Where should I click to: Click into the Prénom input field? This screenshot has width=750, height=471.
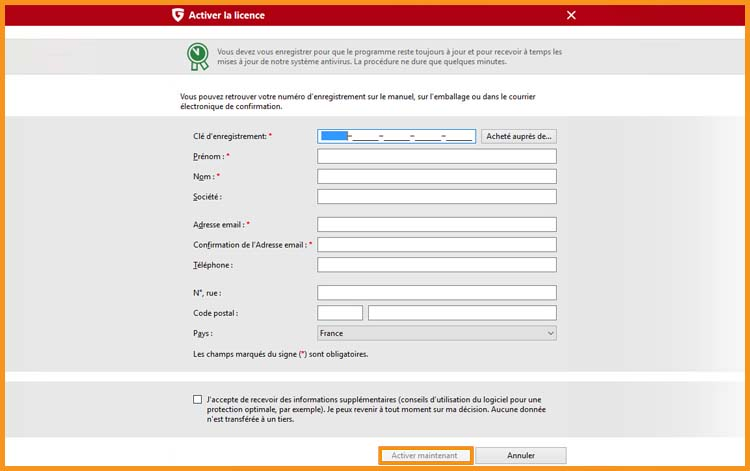coord(437,156)
